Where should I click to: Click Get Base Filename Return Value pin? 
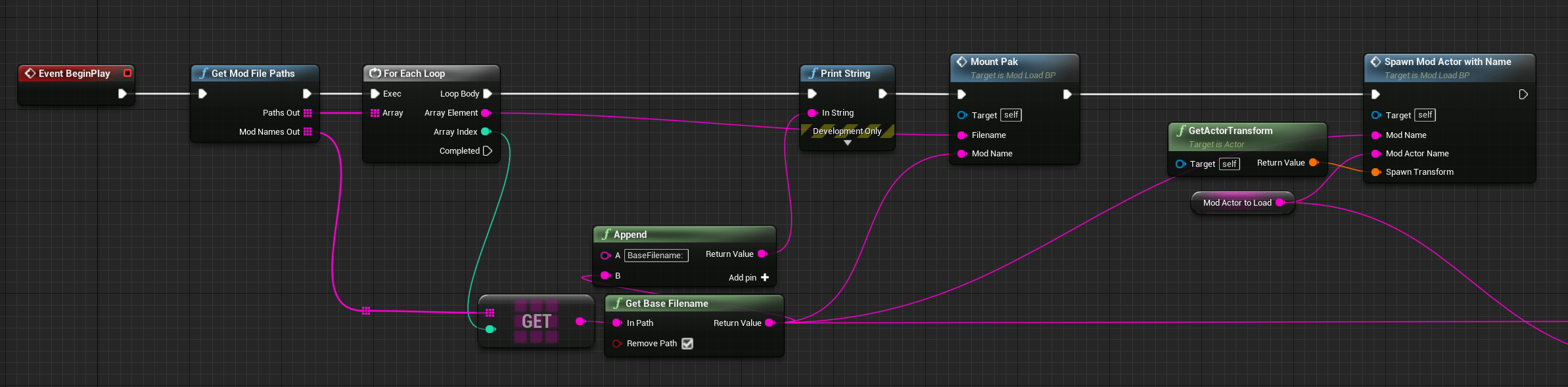click(770, 323)
